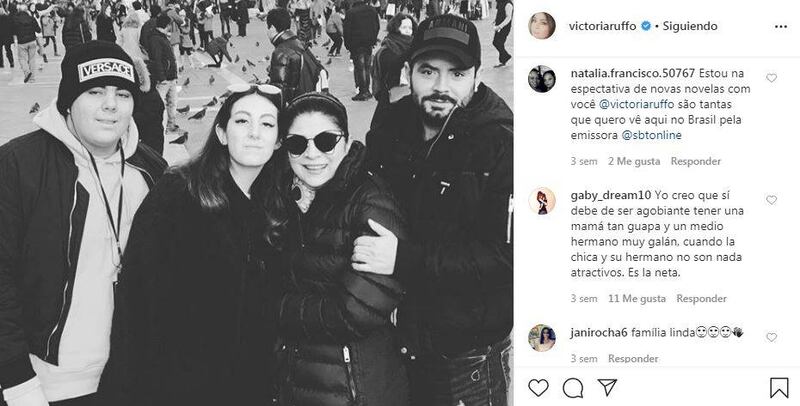The width and height of the screenshot is (800, 406).
Task: Share post with the paper plane icon
Action: pyautogui.click(x=607, y=388)
